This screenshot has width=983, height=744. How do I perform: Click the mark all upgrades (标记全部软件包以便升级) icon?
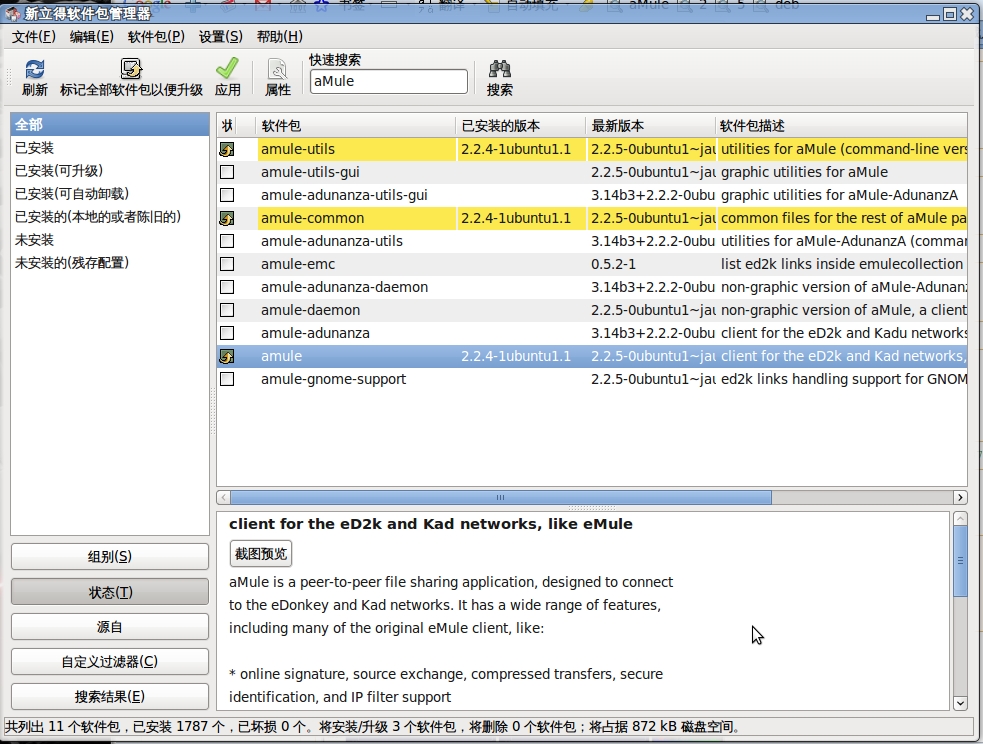(x=131, y=69)
